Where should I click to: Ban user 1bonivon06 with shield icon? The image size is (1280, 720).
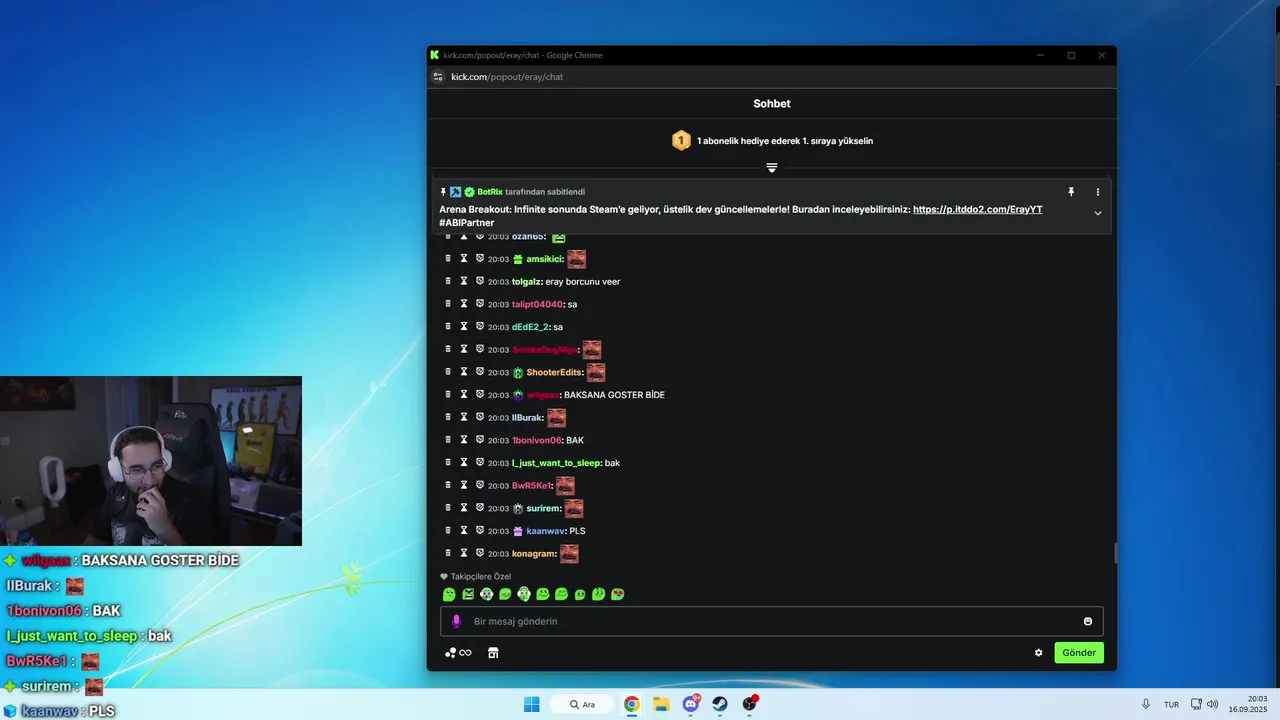[x=480, y=439]
